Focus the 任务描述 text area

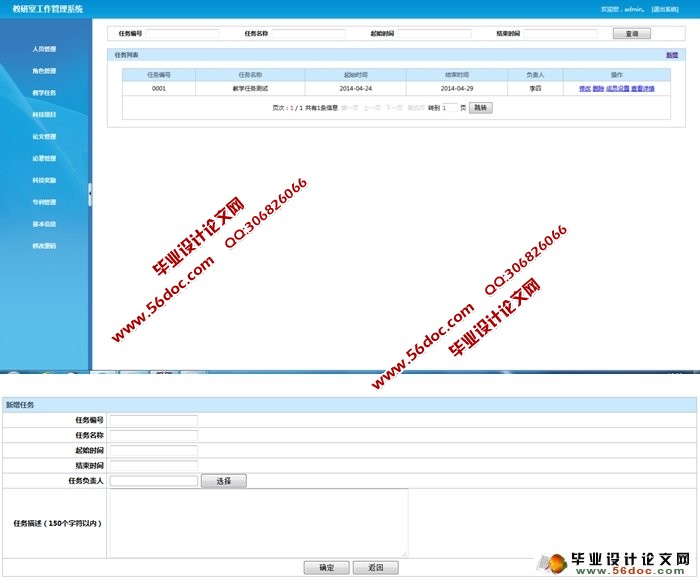coord(259,523)
